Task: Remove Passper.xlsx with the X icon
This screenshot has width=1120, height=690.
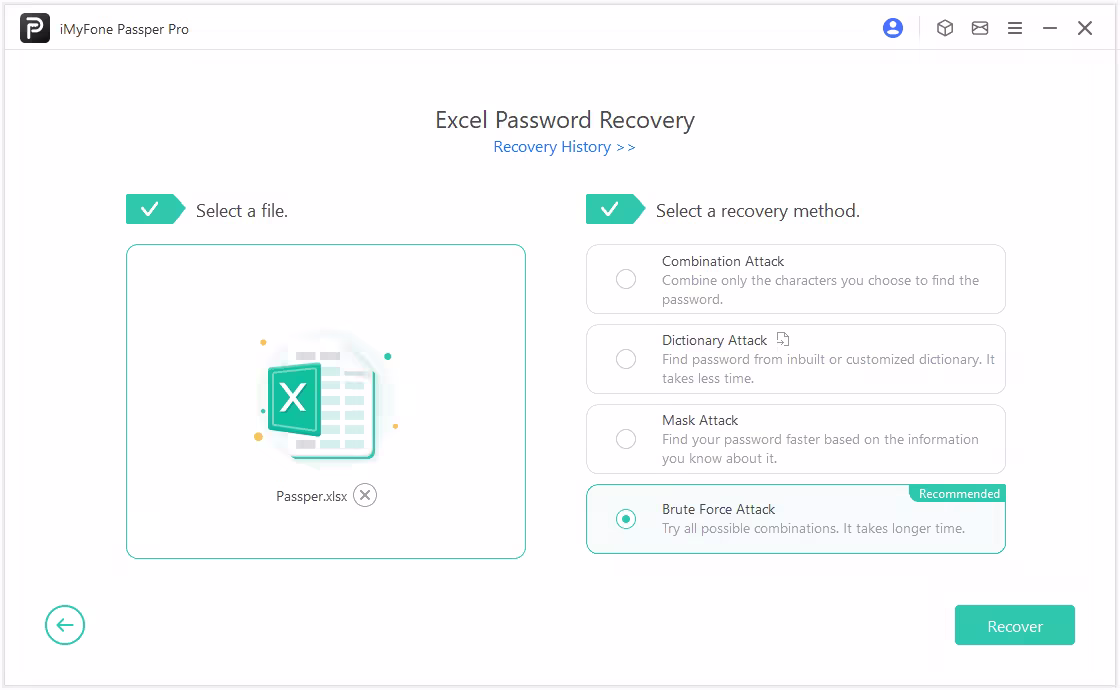Action: coord(365,495)
